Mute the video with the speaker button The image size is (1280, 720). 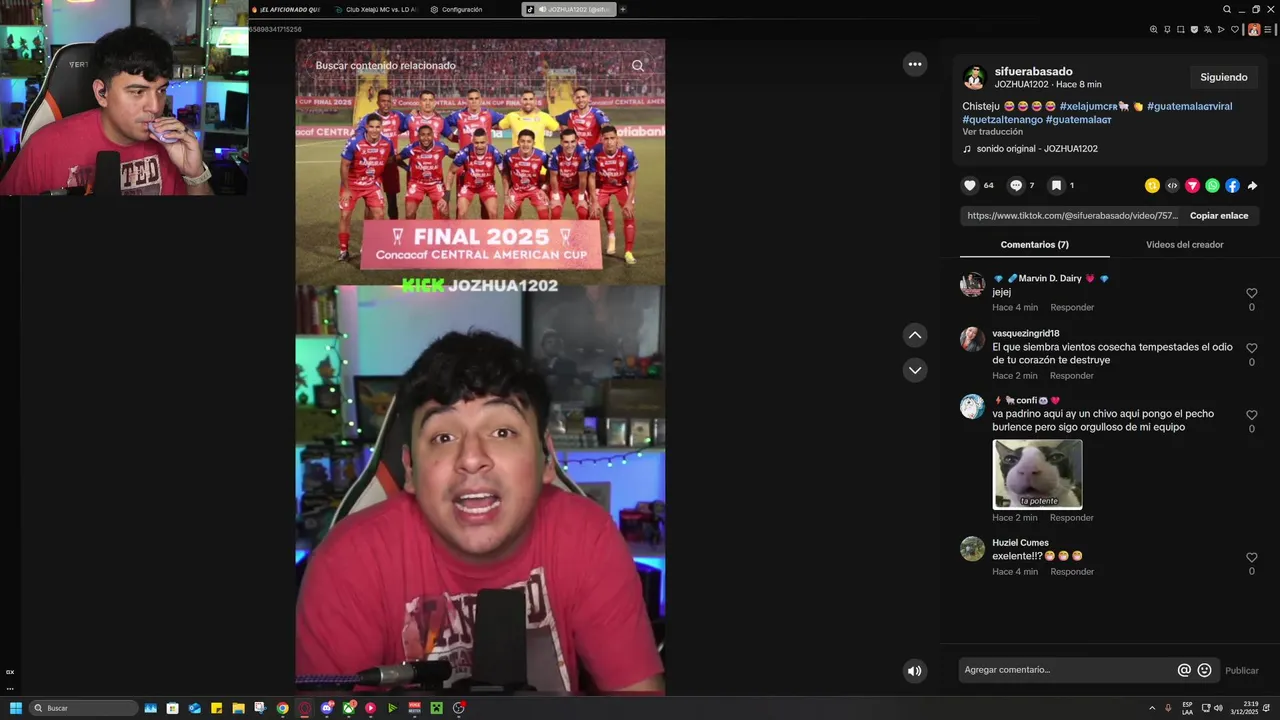(x=914, y=671)
